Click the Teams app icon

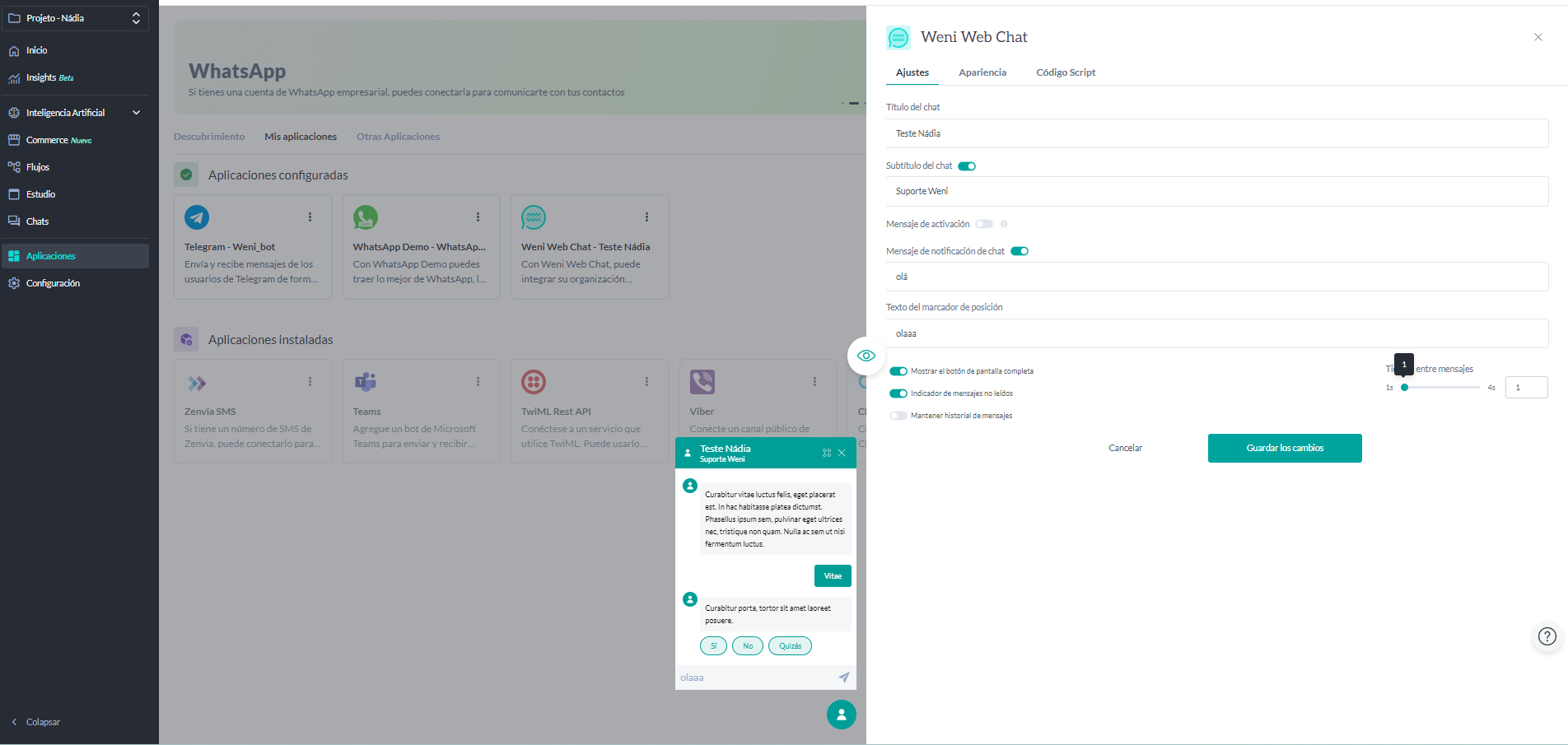366,382
